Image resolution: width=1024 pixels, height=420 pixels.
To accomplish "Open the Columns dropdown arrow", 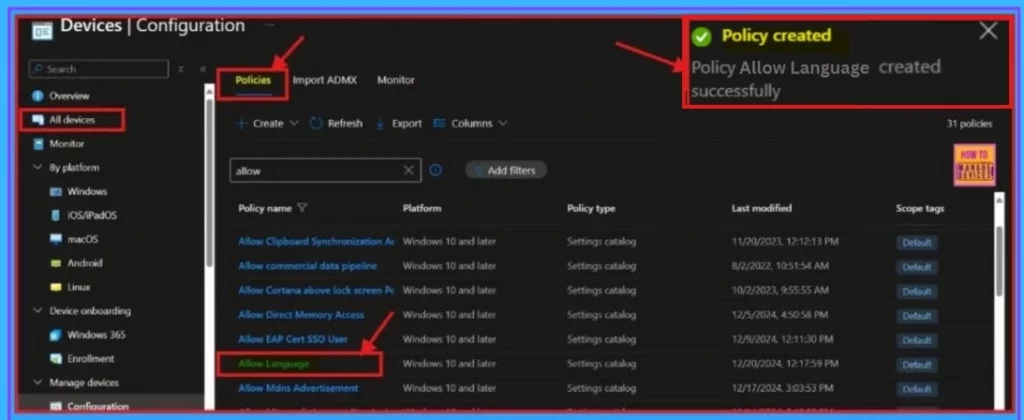I will tap(502, 123).
